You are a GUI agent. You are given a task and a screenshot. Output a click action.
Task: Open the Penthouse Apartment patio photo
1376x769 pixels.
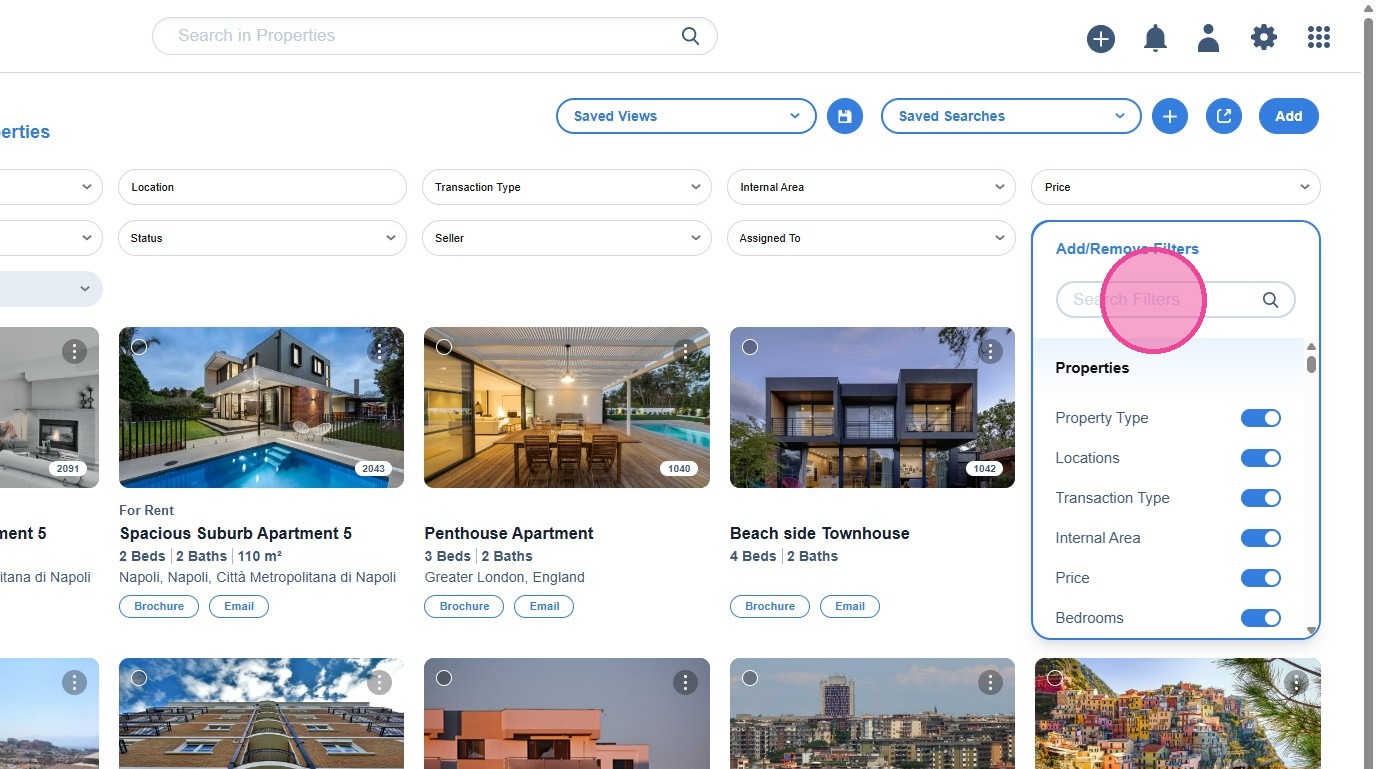point(567,407)
